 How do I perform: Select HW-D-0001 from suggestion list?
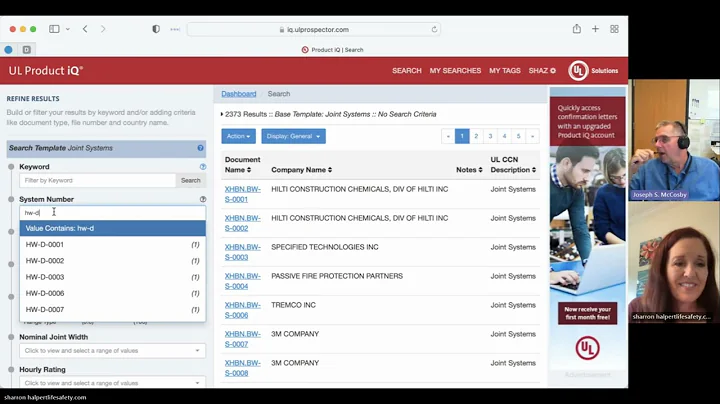(112, 245)
